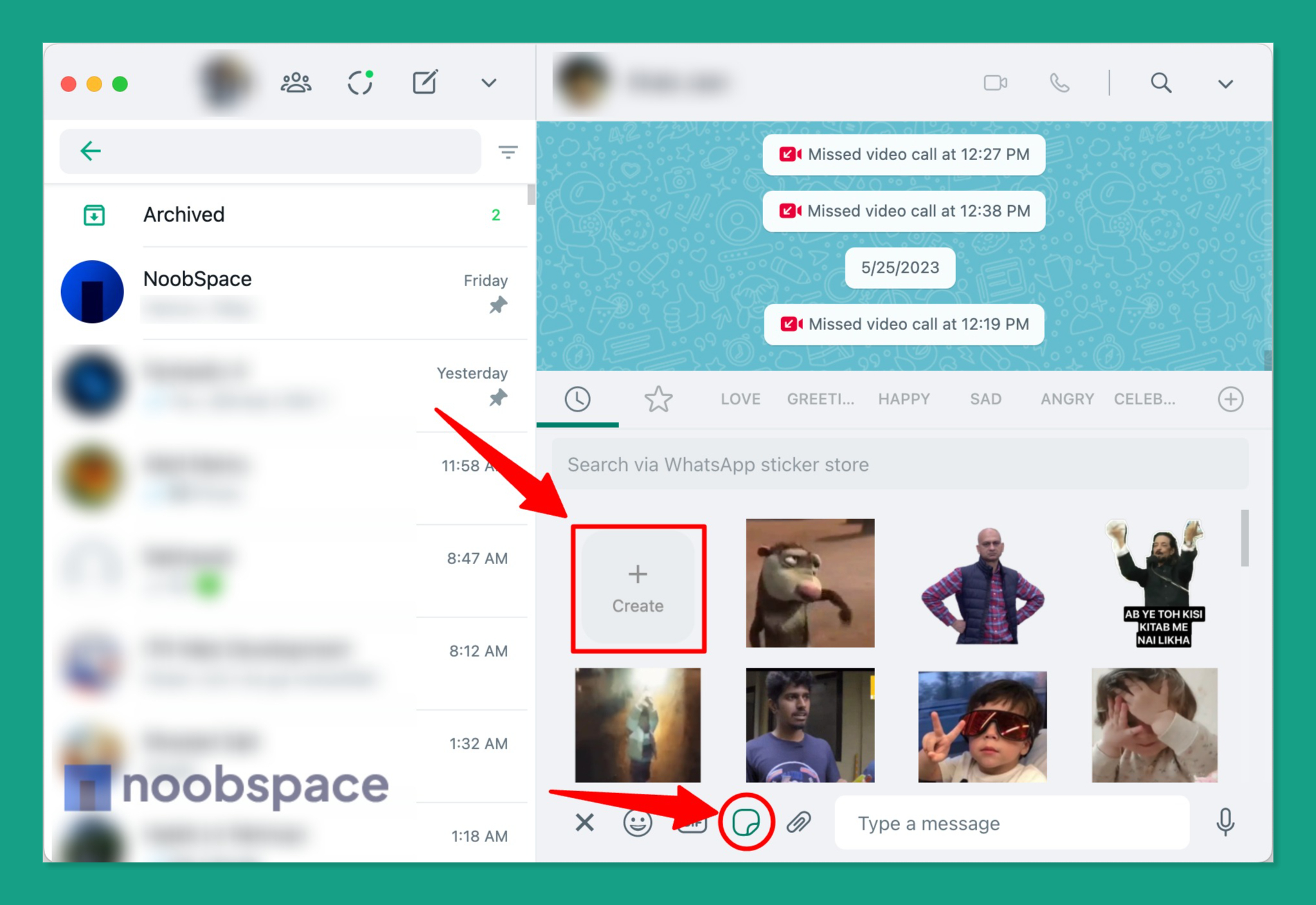Image resolution: width=1316 pixels, height=905 pixels.
Task: Search within the conversation
Action: pos(1161,82)
